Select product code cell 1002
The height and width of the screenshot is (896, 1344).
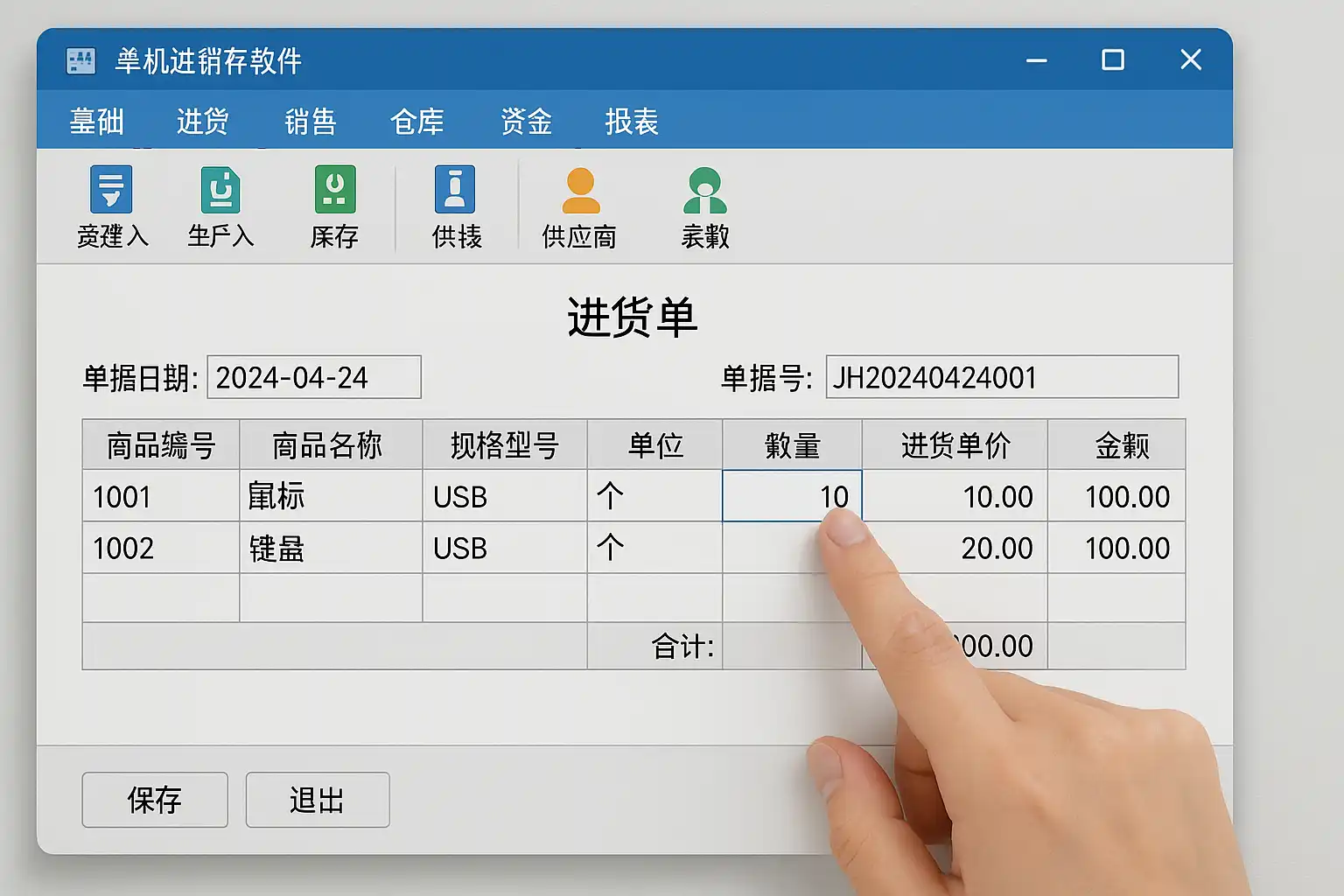pyautogui.click(x=161, y=548)
